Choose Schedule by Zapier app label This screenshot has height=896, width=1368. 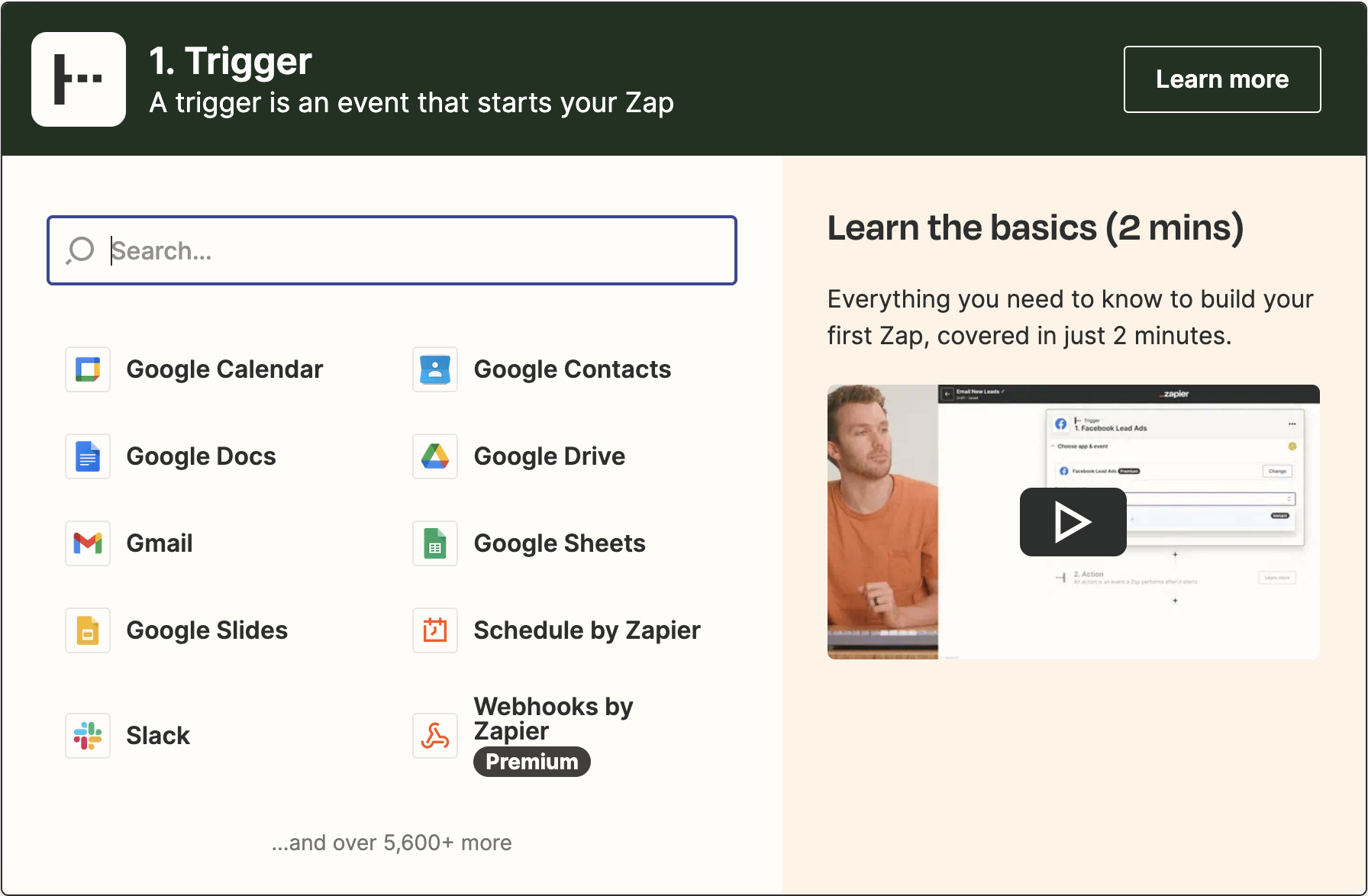coord(587,630)
